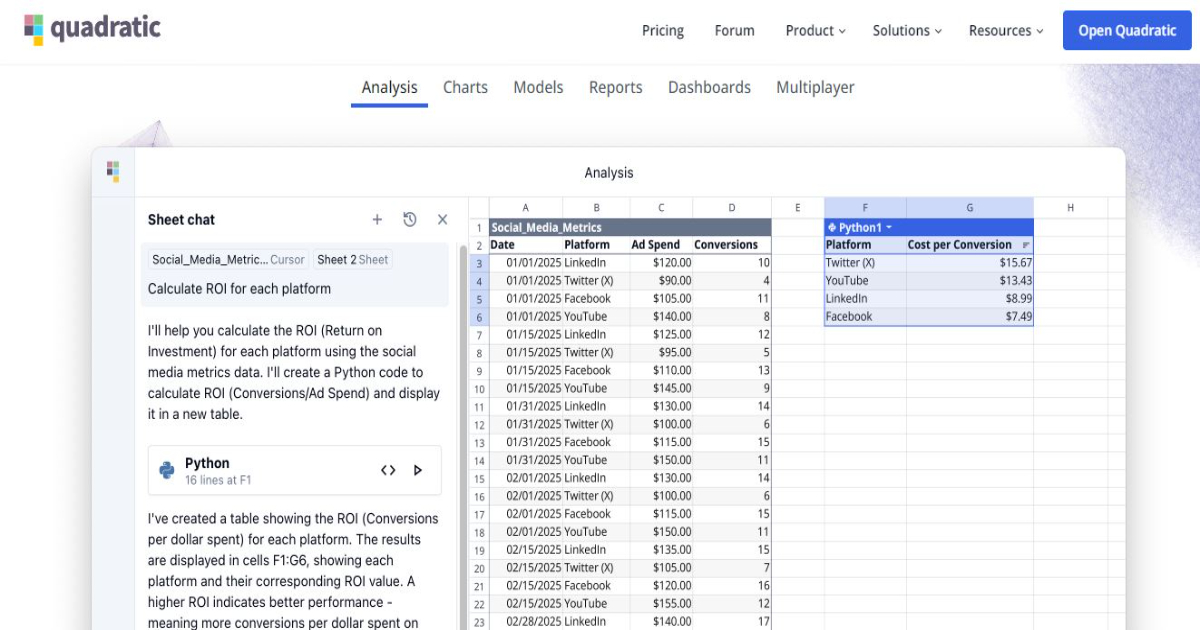Select column E header
This screenshot has height=630, width=1200.
(x=797, y=208)
